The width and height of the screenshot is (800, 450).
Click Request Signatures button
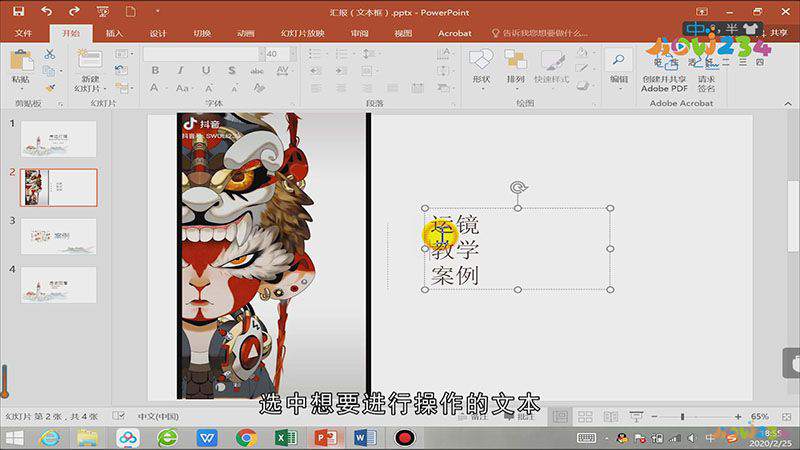707,74
